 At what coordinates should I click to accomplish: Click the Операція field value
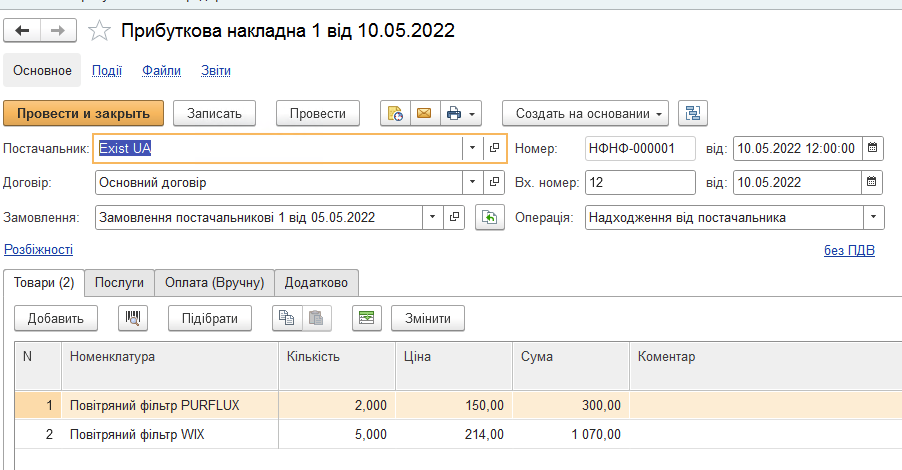[x=724, y=217]
